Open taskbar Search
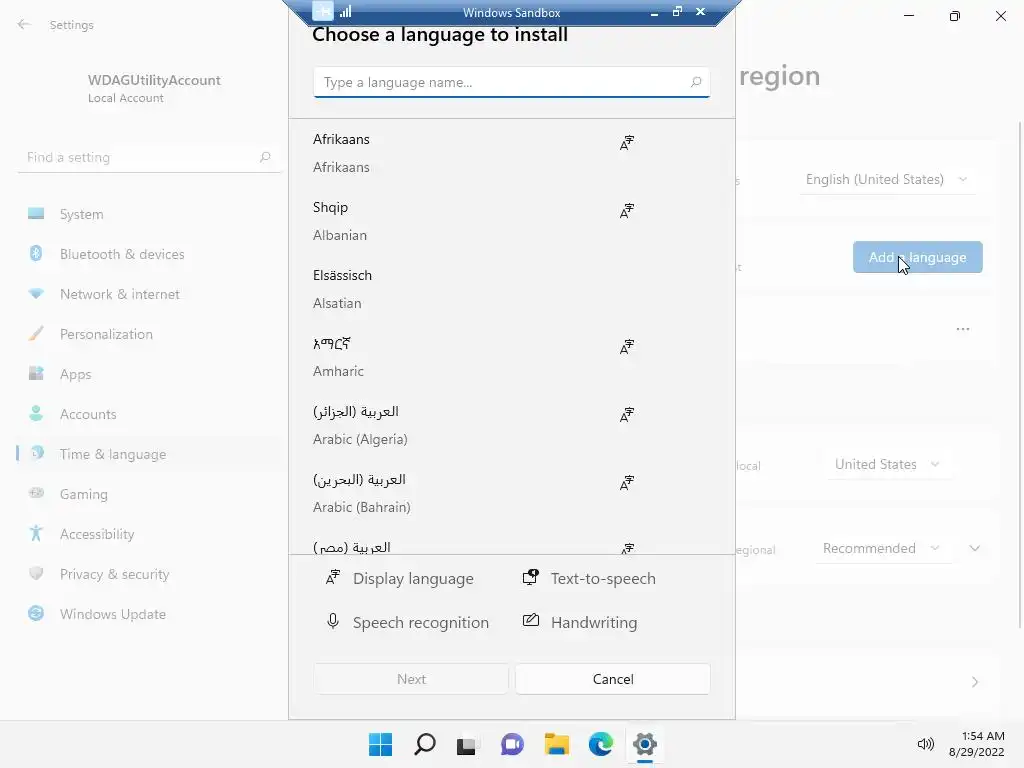The width and height of the screenshot is (1024, 768). click(424, 744)
